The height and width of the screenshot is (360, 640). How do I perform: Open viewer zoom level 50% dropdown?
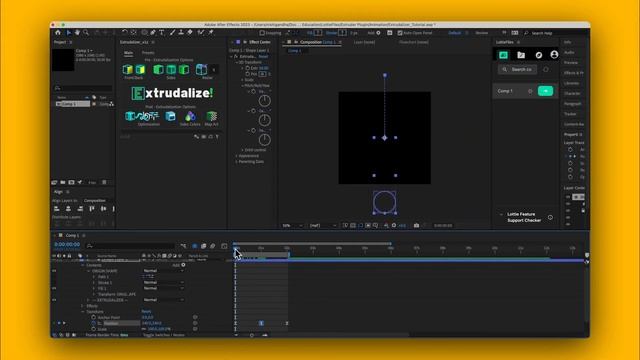point(293,225)
